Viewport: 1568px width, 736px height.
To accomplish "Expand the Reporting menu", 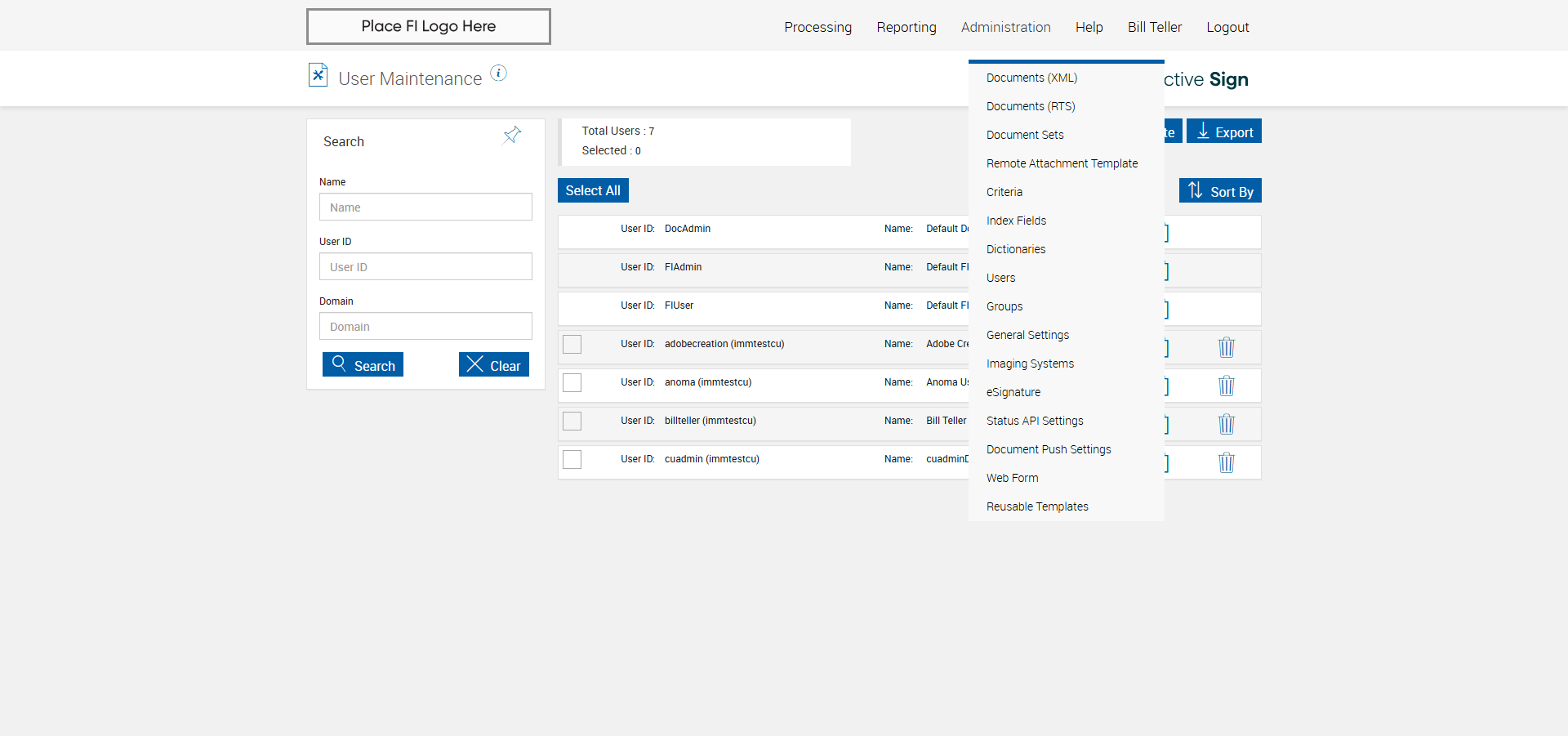I will (x=906, y=27).
